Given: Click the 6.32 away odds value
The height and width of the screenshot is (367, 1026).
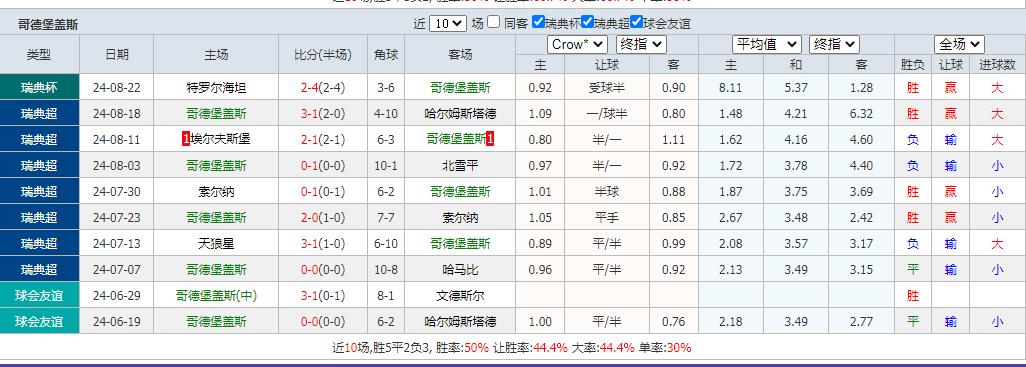Looking at the screenshot, I should [x=861, y=113].
